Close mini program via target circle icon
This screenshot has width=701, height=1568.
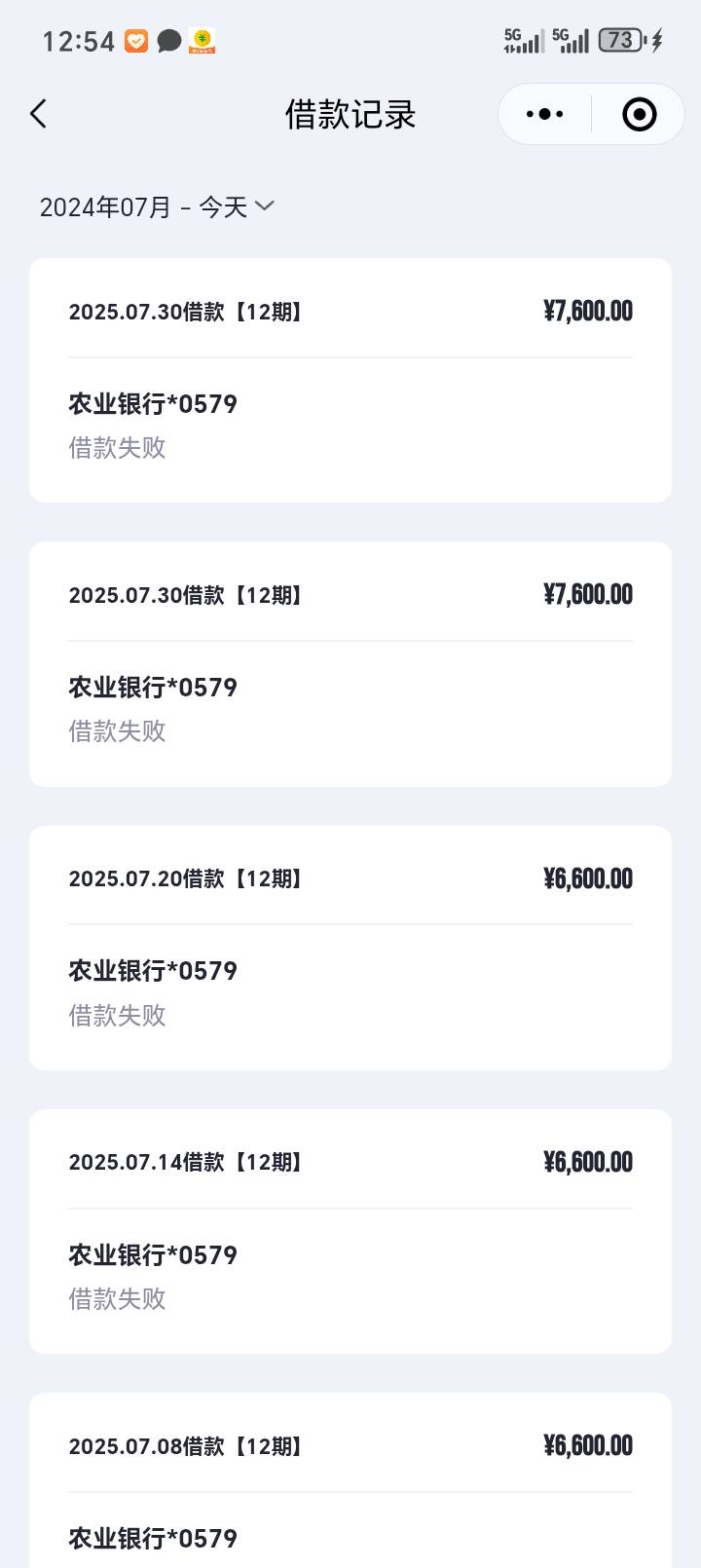(639, 114)
